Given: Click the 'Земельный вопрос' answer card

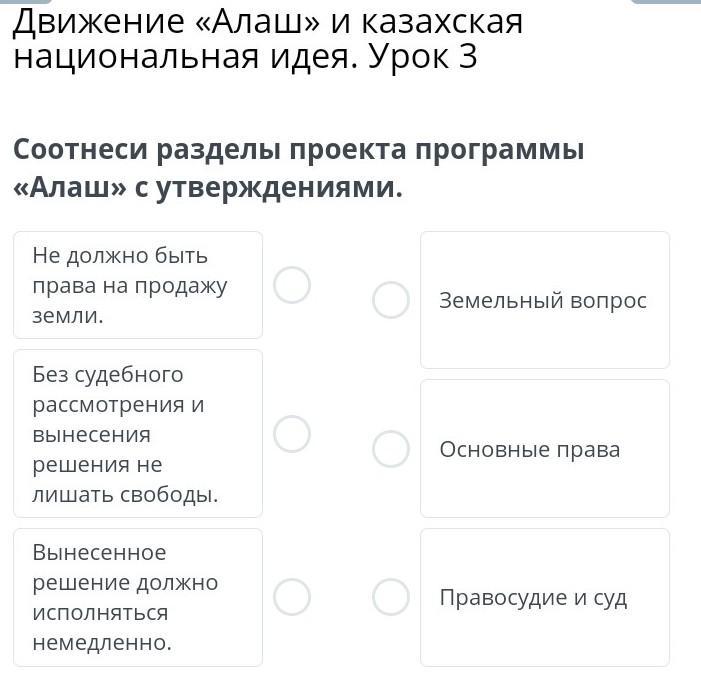Looking at the screenshot, I should (545, 300).
